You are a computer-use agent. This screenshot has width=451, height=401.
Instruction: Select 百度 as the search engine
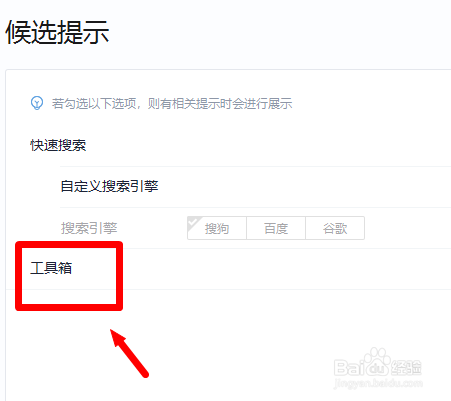coord(276,228)
